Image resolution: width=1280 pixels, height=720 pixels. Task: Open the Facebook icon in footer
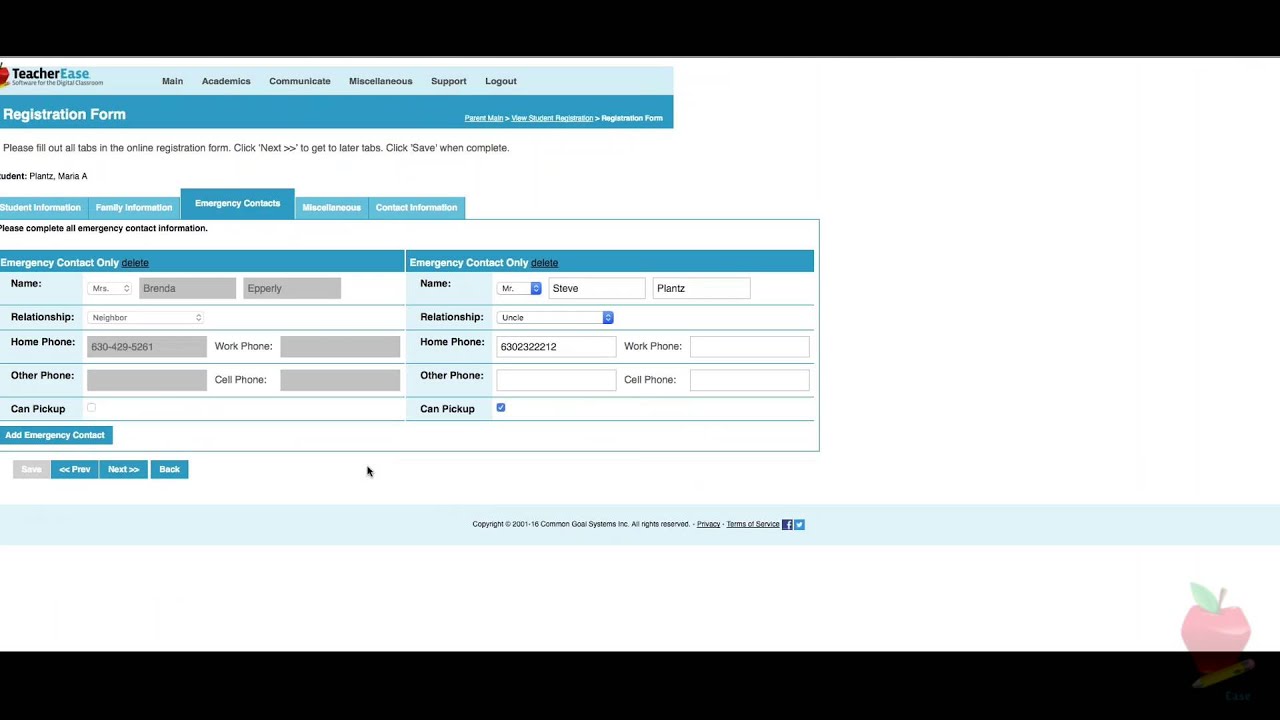pos(787,524)
